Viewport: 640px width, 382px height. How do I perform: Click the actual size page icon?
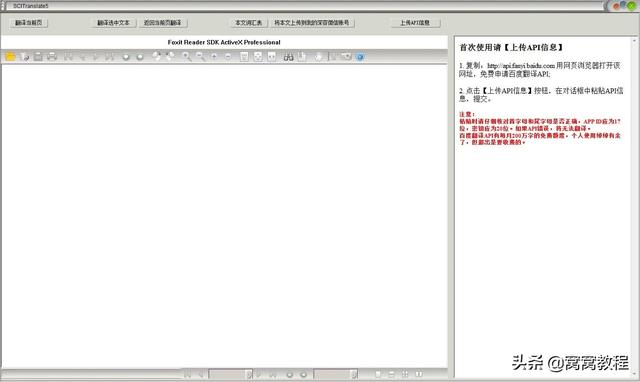pos(244,57)
